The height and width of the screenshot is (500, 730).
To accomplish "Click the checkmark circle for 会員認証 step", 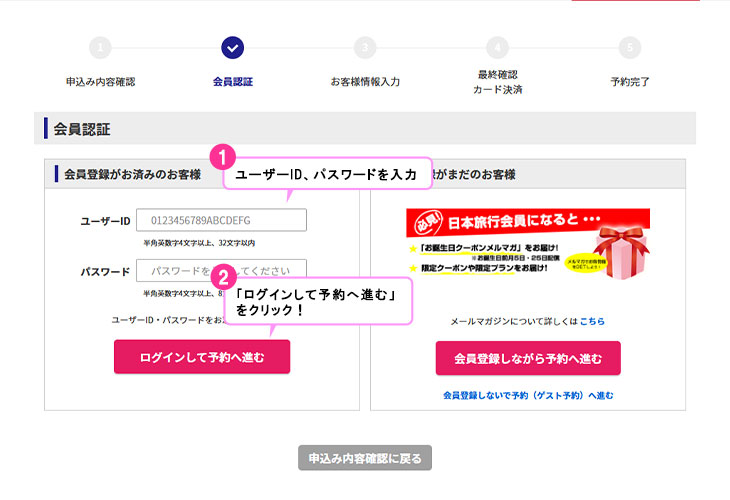I will coord(232,48).
